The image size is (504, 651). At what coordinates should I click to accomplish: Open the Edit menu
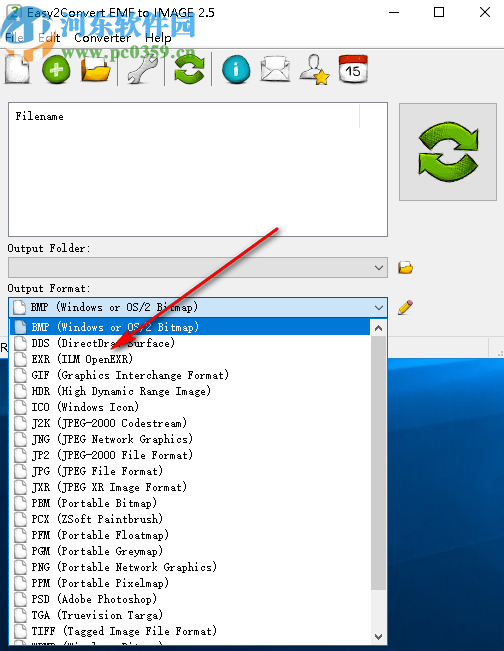[49, 38]
